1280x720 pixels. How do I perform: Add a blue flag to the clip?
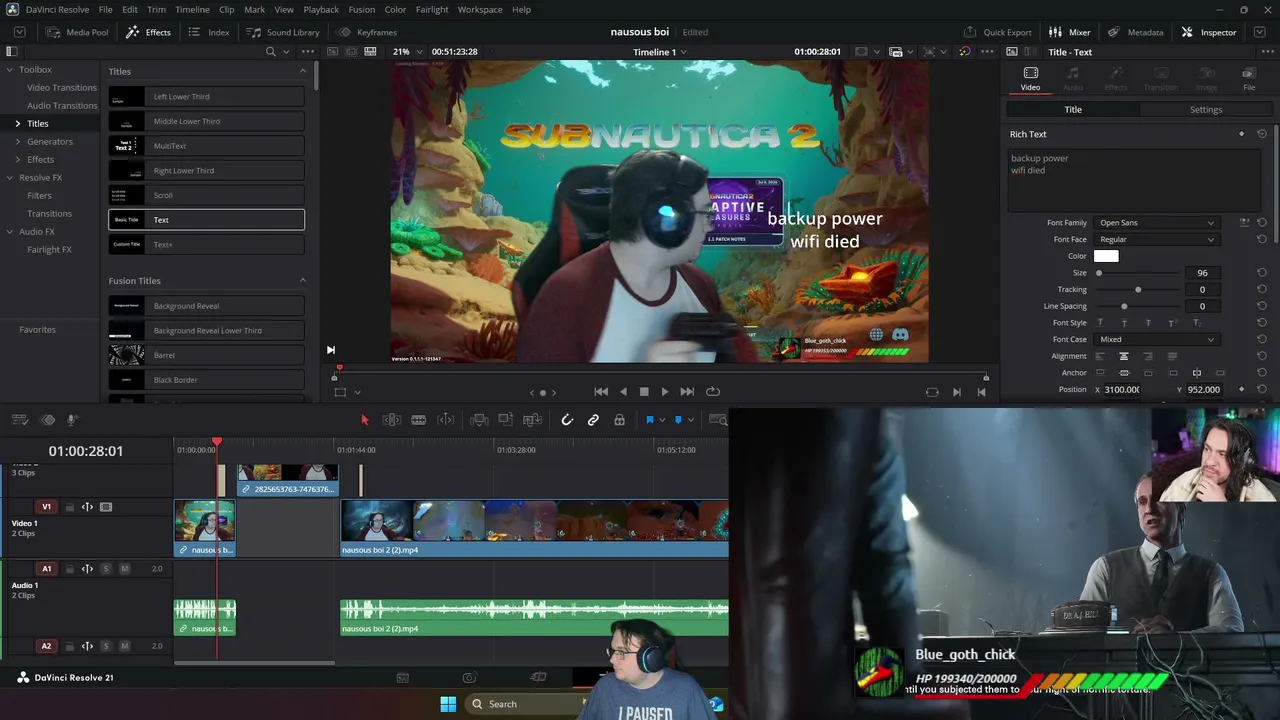click(x=649, y=420)
